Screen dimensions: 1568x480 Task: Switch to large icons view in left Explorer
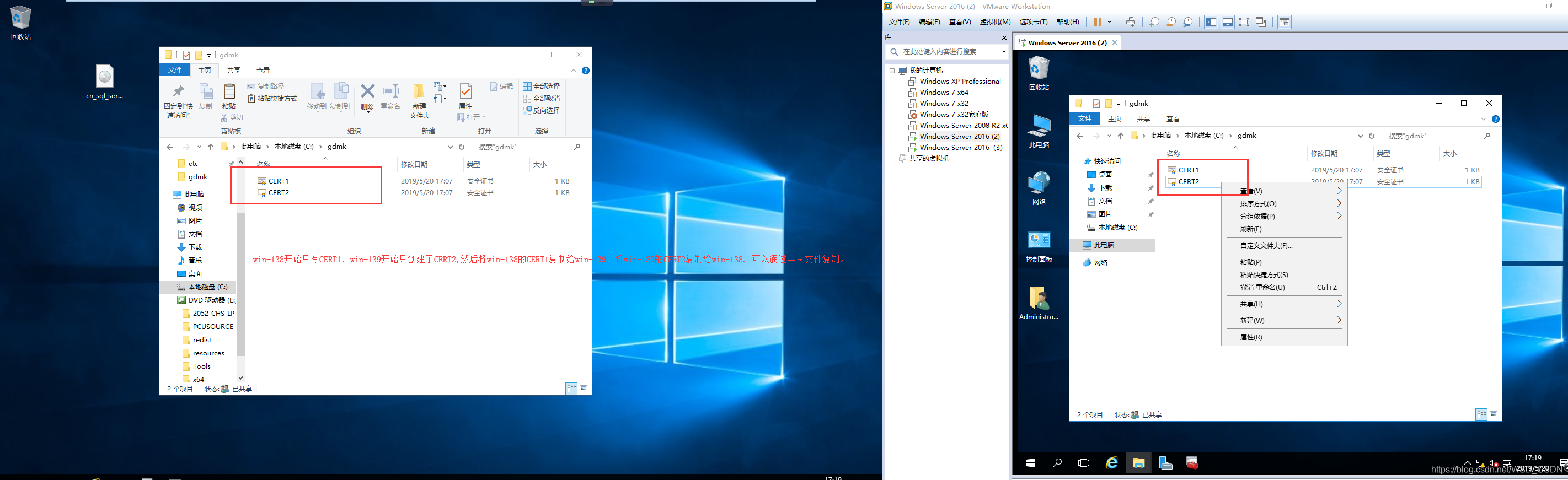pos(584,389)
